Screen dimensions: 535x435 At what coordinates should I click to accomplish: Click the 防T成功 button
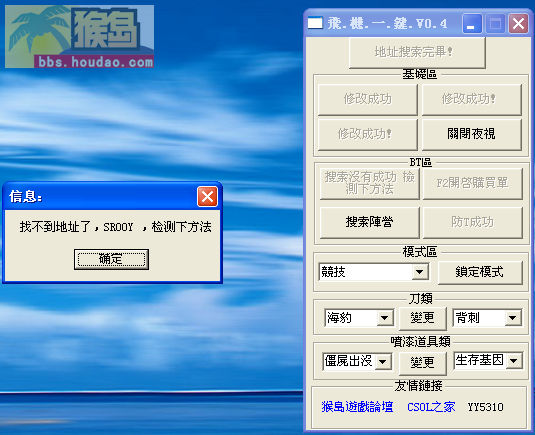[473, 222]
